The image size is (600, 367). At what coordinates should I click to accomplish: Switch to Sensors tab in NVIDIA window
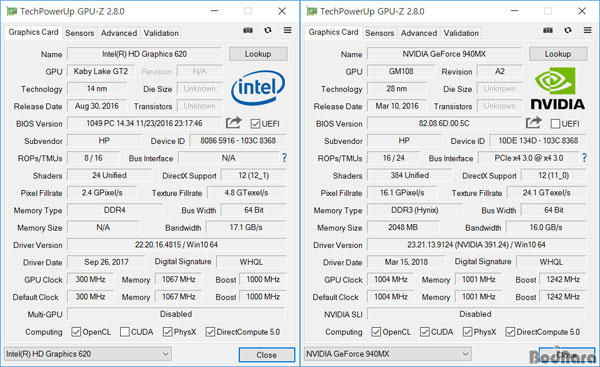[380, 33]
